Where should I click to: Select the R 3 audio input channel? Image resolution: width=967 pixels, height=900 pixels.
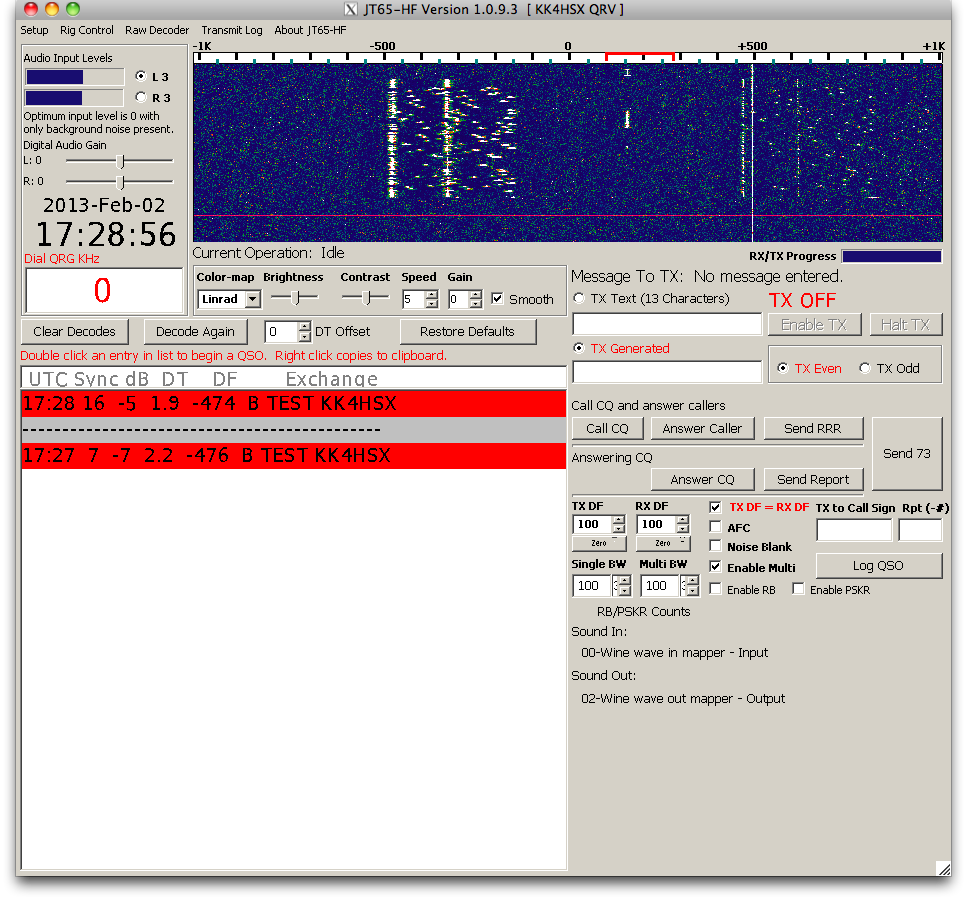pyautogui.click(x=141, y=97)
